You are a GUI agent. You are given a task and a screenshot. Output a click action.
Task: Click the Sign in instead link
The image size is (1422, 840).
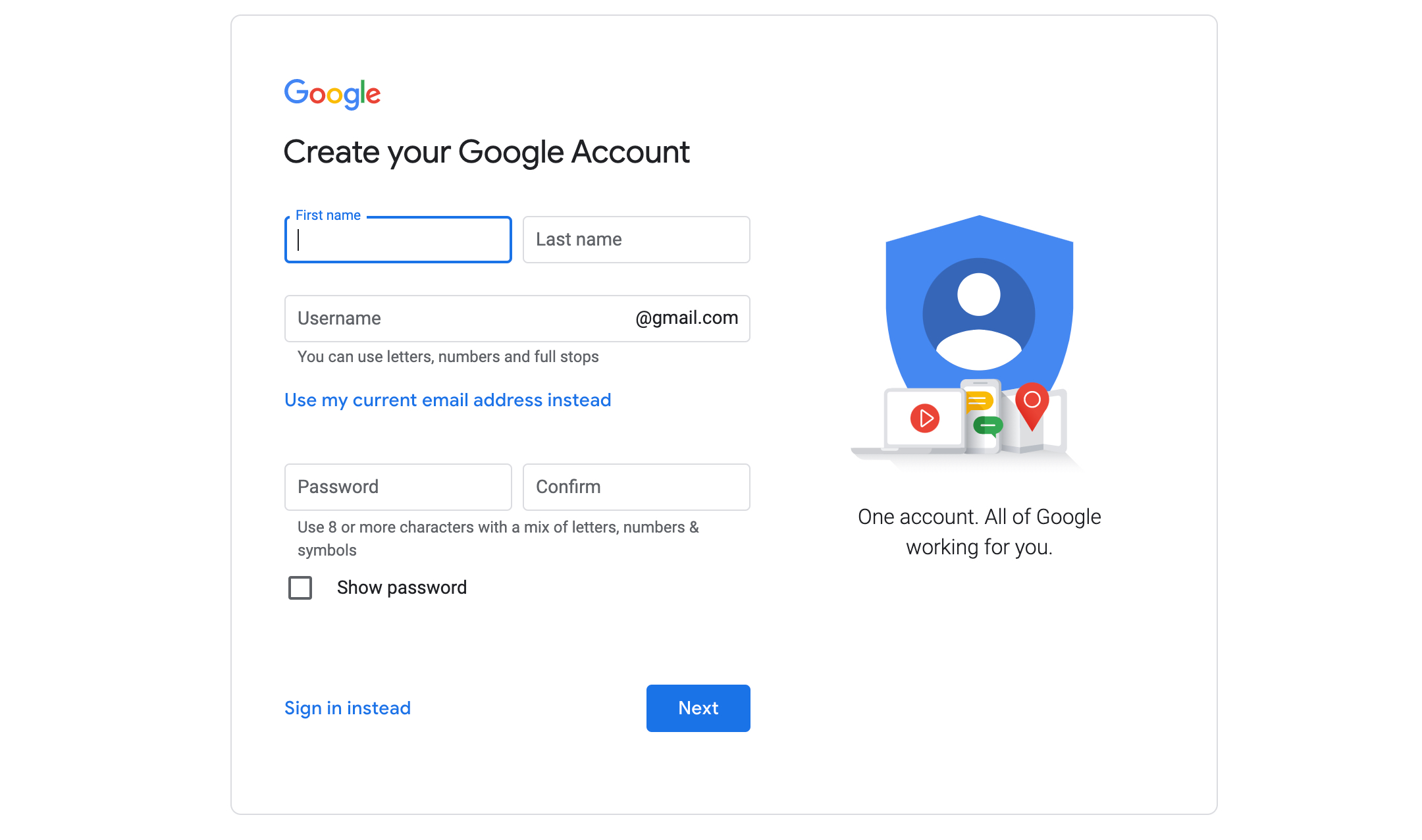tap(348, 708)
